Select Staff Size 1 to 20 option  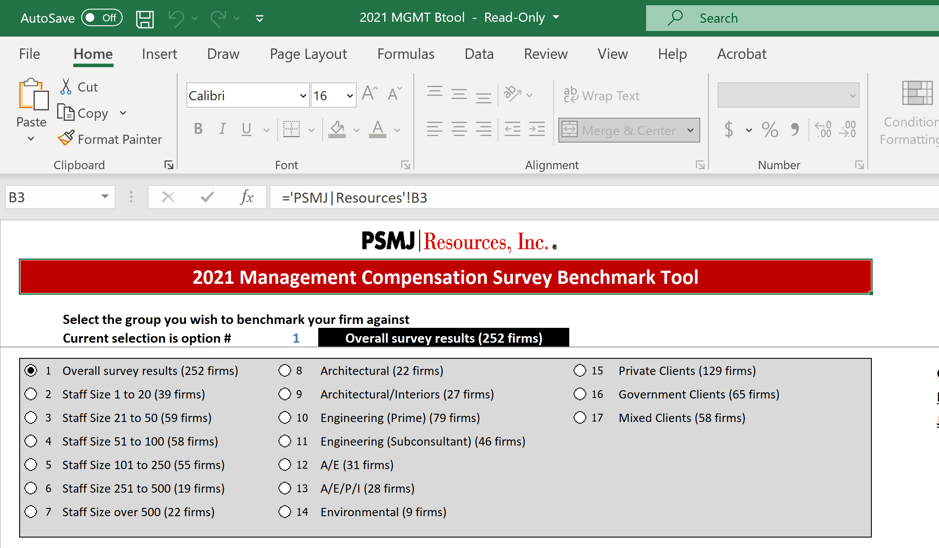(31, 394)
